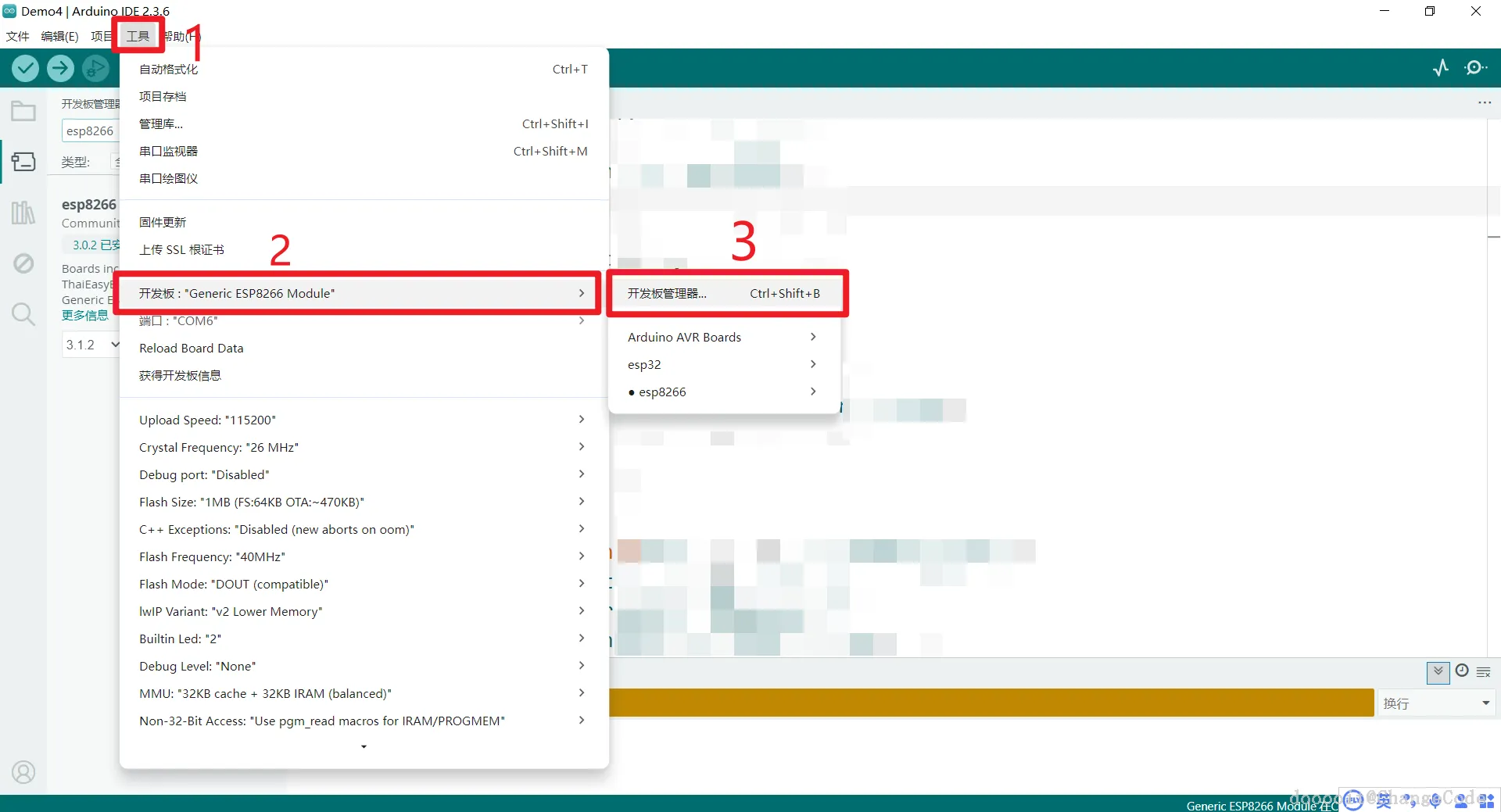Toggle autoscroll in serial output panel
The image size is (1501, 812).
1438,672
